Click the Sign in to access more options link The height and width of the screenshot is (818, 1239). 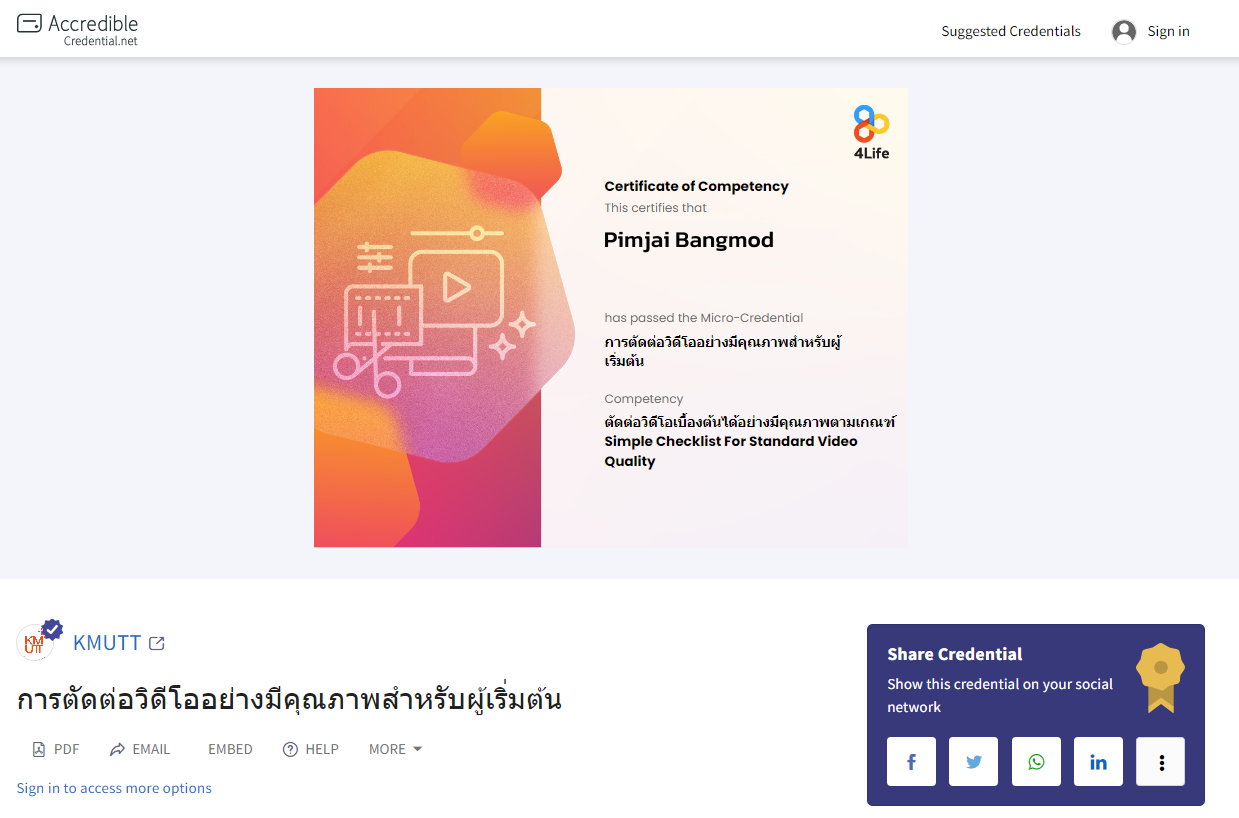tap(113, 788)
